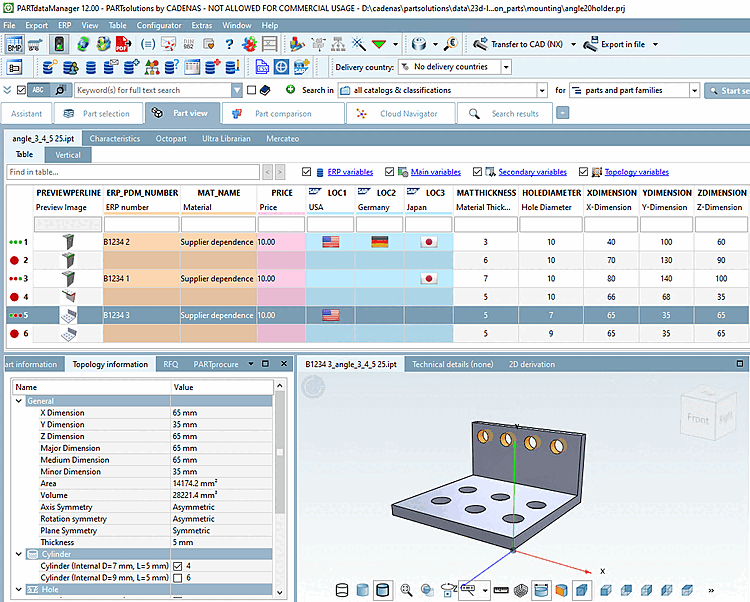The image size is (750, 602).
Task: Click the green filter funnel icon
Action: pos(379,44)
